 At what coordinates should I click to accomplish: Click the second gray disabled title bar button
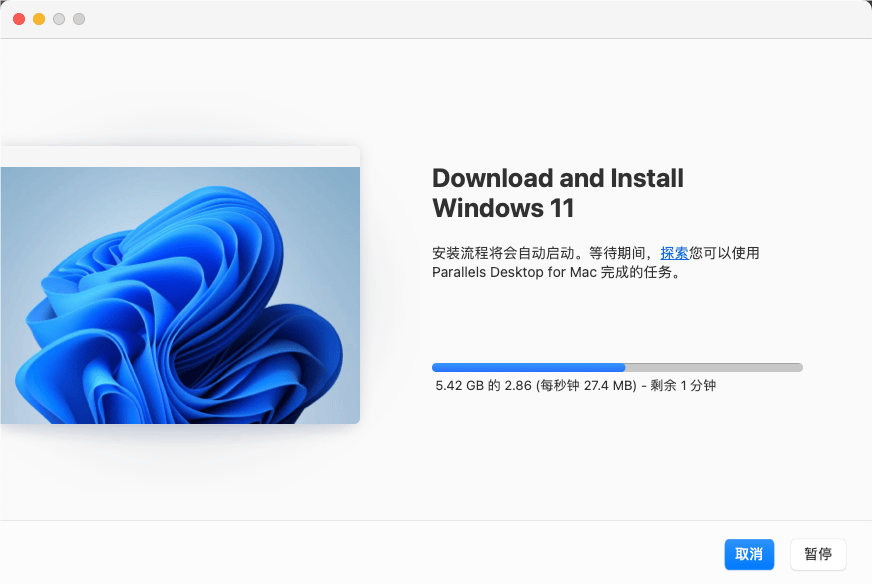click(x=79, y=19)
